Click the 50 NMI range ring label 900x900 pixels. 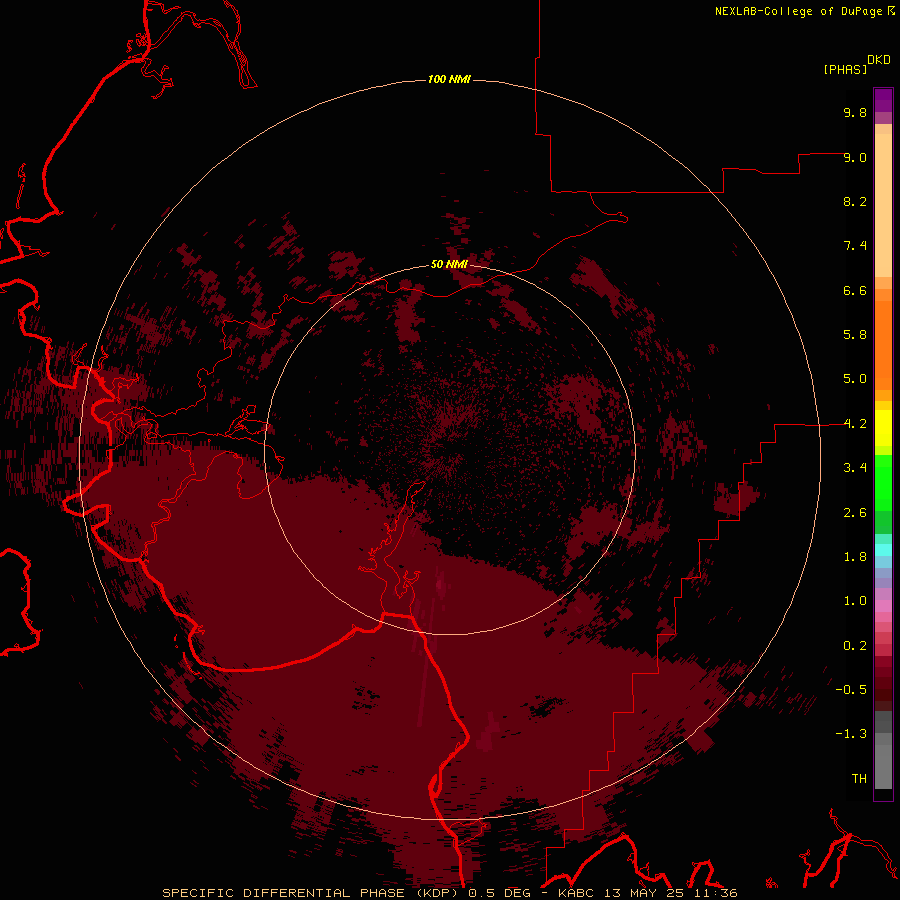pos(449,264)
